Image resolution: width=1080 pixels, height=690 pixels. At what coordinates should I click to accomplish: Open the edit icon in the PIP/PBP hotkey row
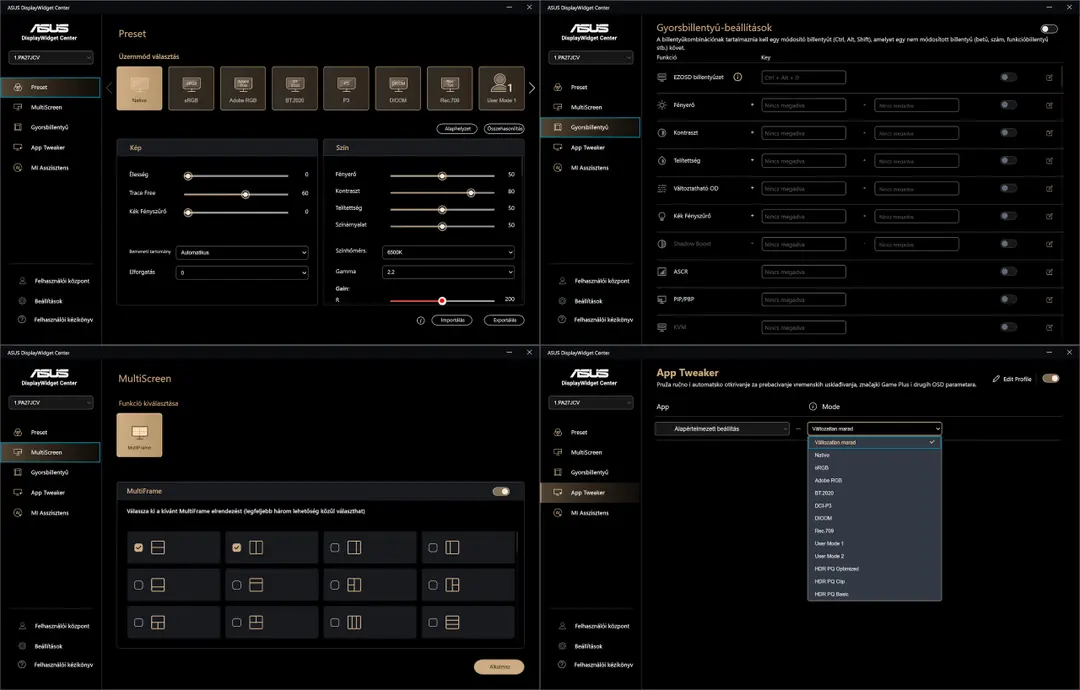[1049, 300]
